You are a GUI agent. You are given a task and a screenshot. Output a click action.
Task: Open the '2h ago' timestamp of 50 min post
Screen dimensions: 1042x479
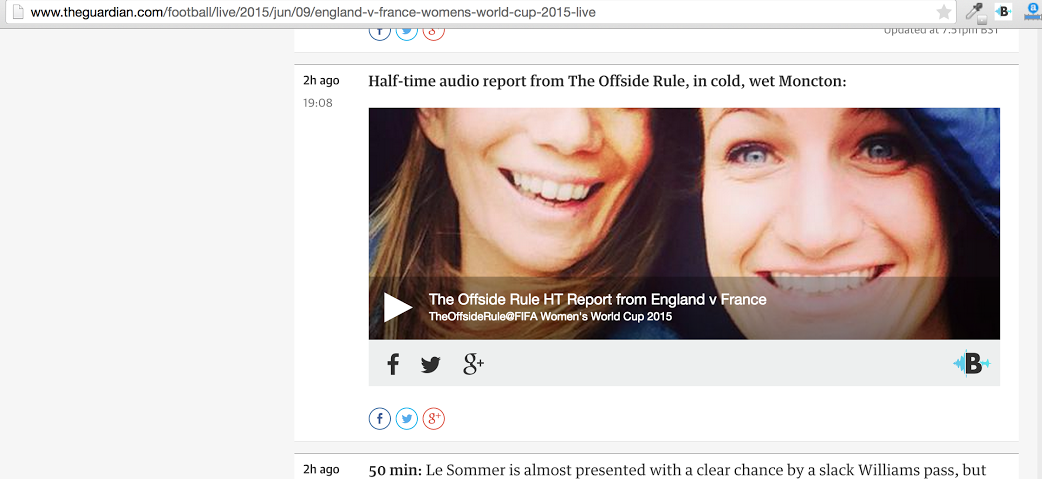point(320,469)
